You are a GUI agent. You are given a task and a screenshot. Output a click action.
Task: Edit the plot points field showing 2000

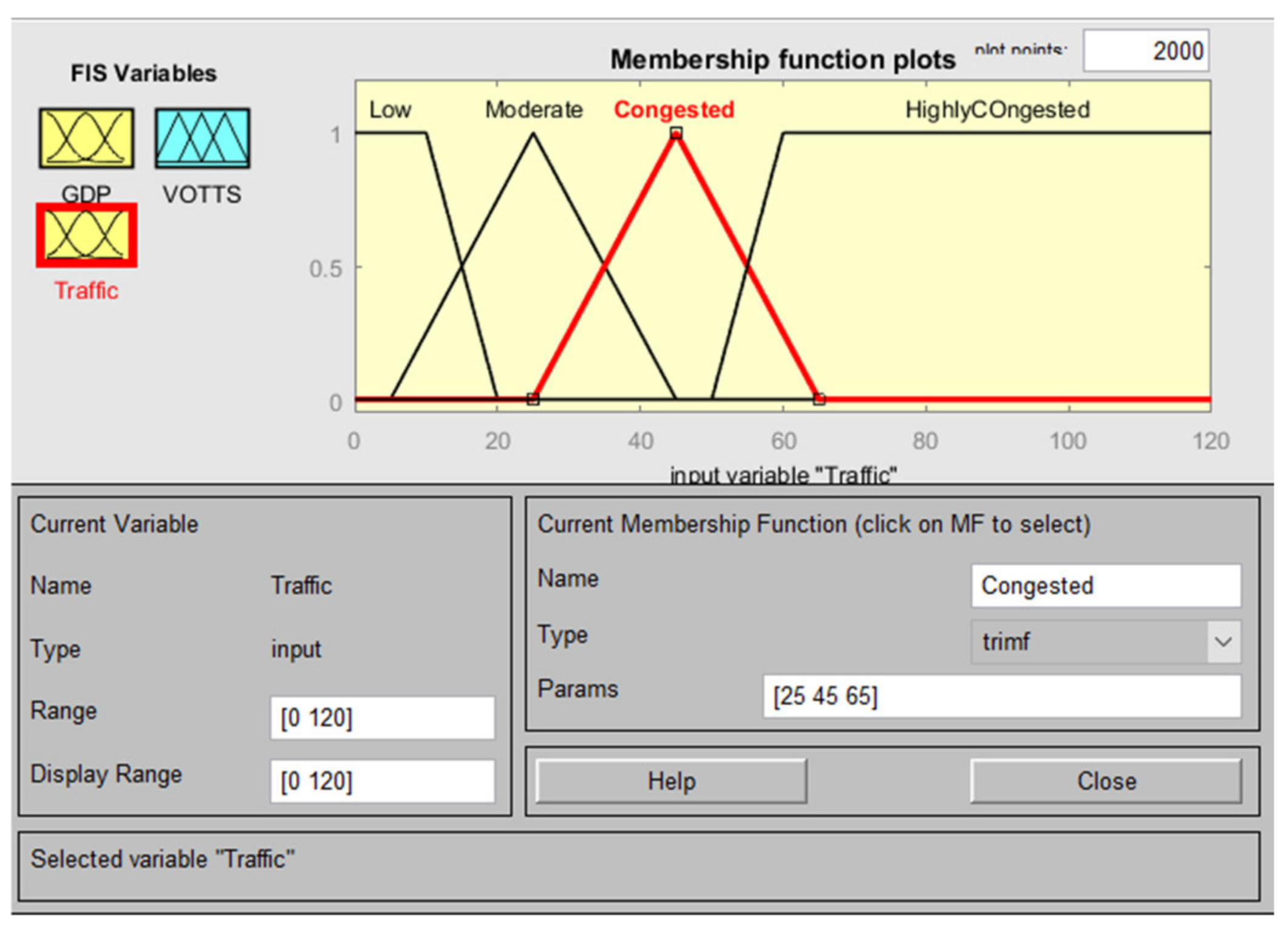pos(1145,51)
